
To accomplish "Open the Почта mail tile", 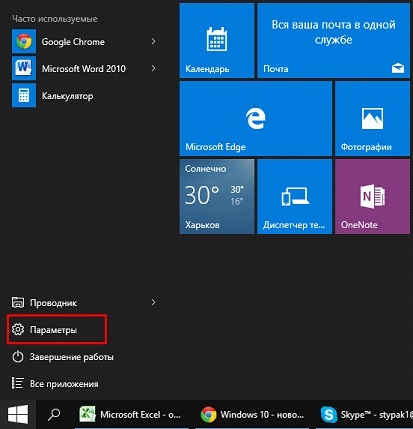I will pyautogui.click(x=334, y=40).
